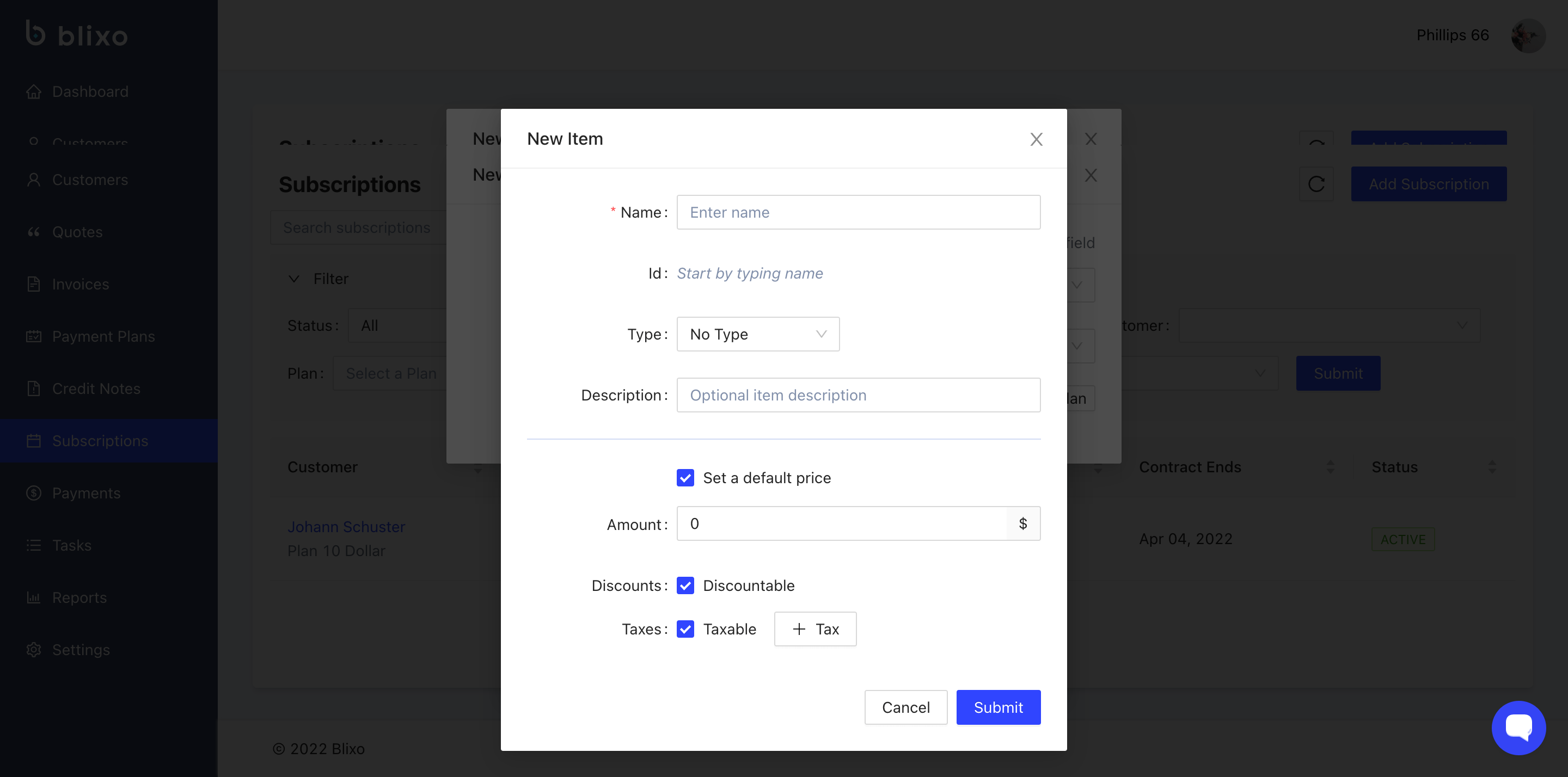Go to Reports in the sidebar

(x=79, y=597)
